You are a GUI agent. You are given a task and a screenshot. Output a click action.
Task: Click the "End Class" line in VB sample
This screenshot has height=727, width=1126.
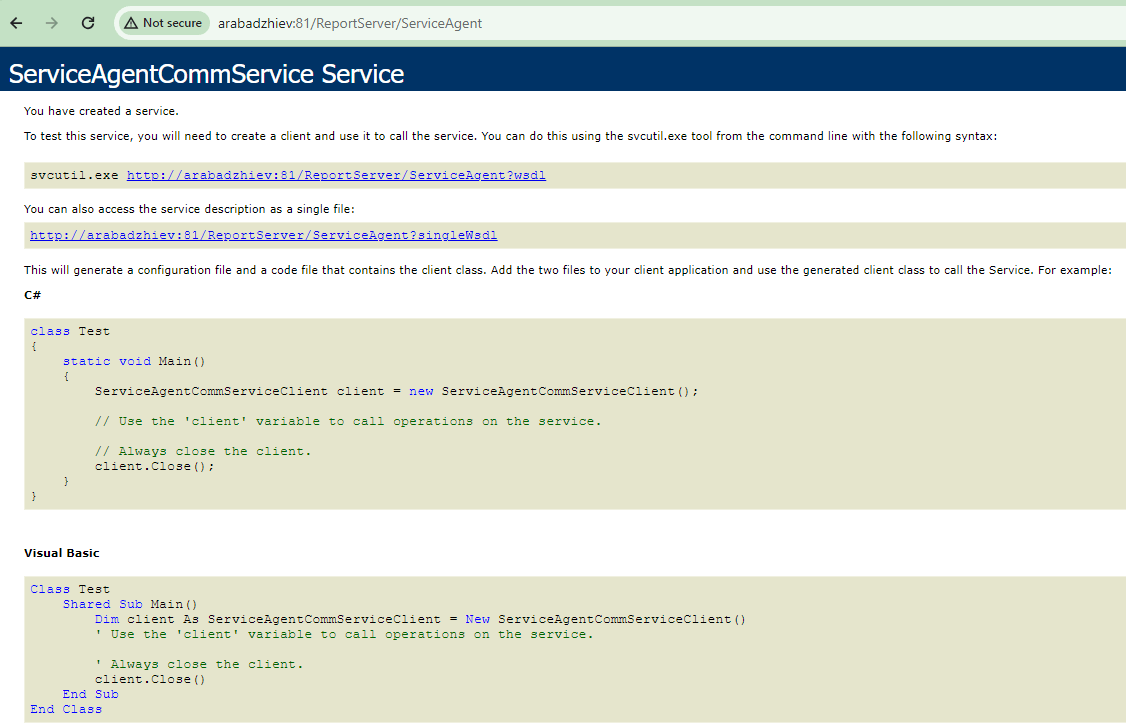[65, 708]
